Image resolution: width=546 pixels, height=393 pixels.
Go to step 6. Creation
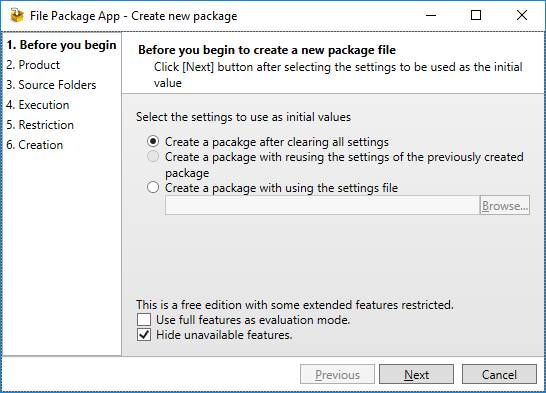[x=34, y=145]
